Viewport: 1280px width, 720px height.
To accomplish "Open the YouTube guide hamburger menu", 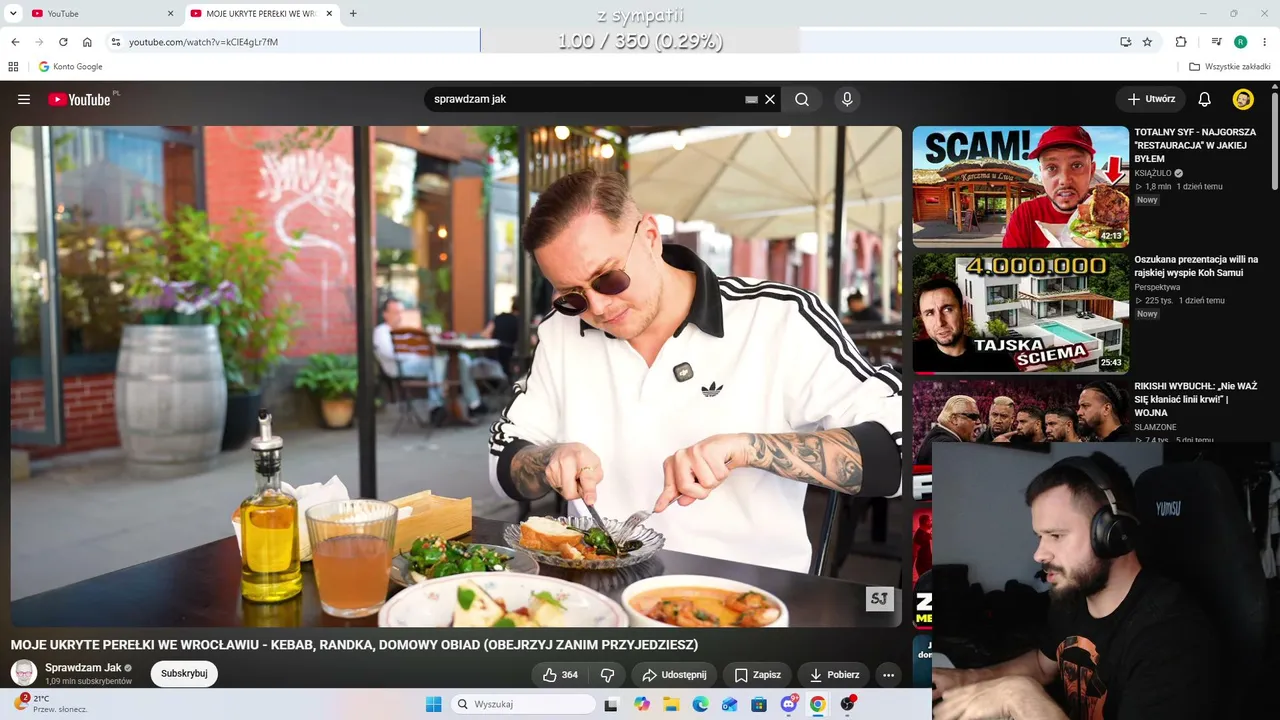I will pos(24,99).
